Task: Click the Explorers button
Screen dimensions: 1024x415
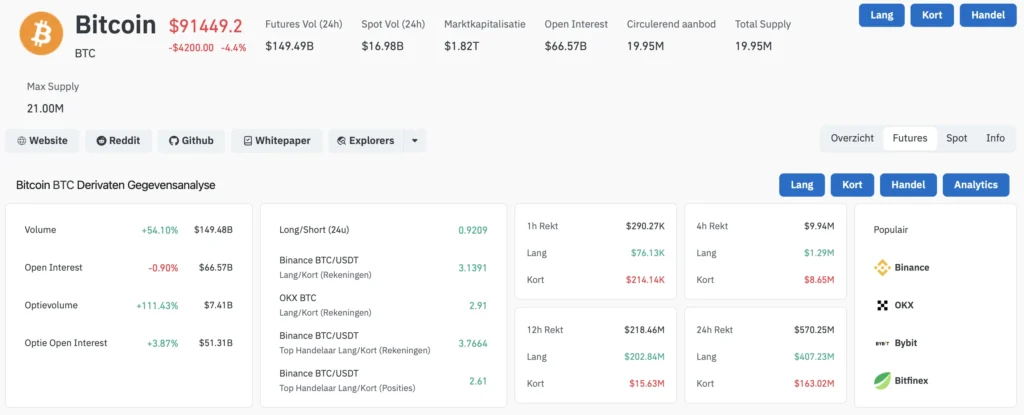Action: tap(366, 141)
